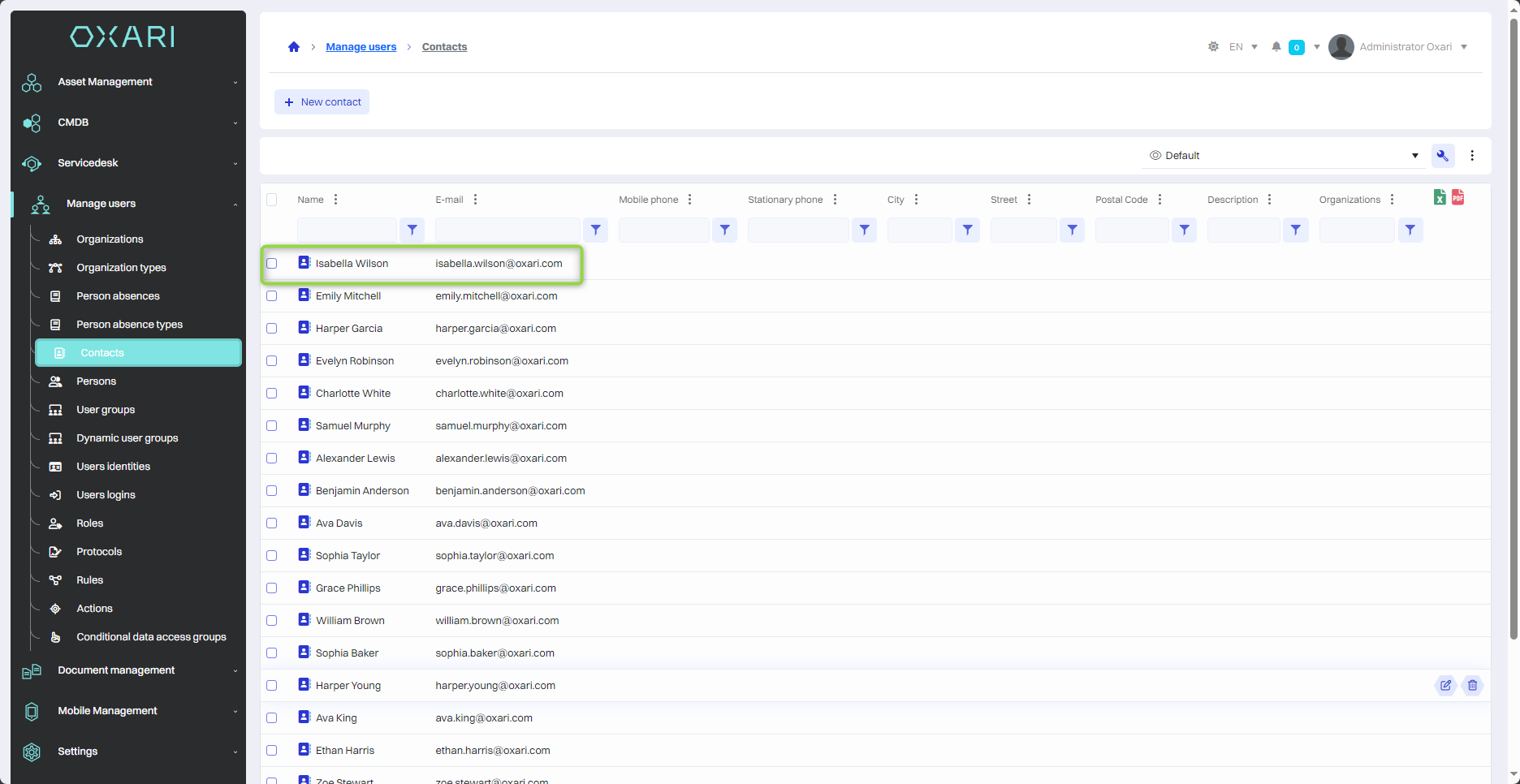
Task: Click the City filter input field
Action: [919, 230]
